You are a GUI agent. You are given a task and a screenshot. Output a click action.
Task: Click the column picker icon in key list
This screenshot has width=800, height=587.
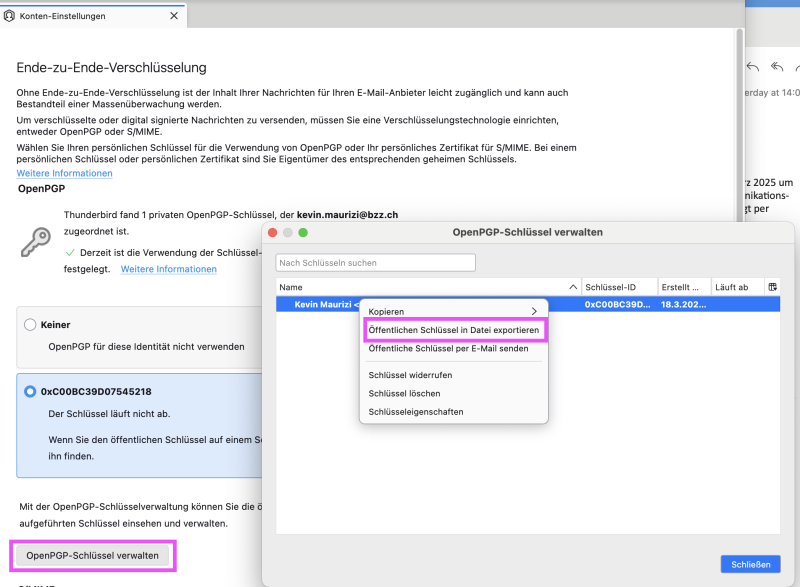point(772,287)
